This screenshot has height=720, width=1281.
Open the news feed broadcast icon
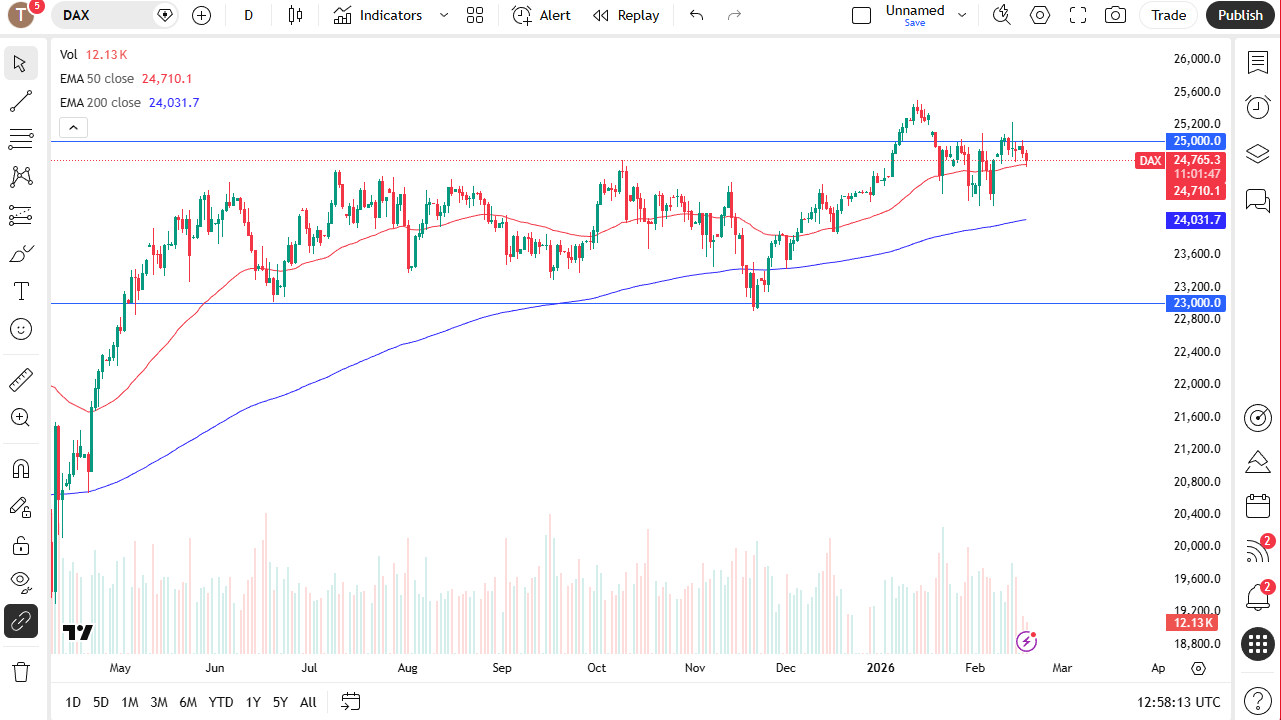click(x=1258, y=551)
